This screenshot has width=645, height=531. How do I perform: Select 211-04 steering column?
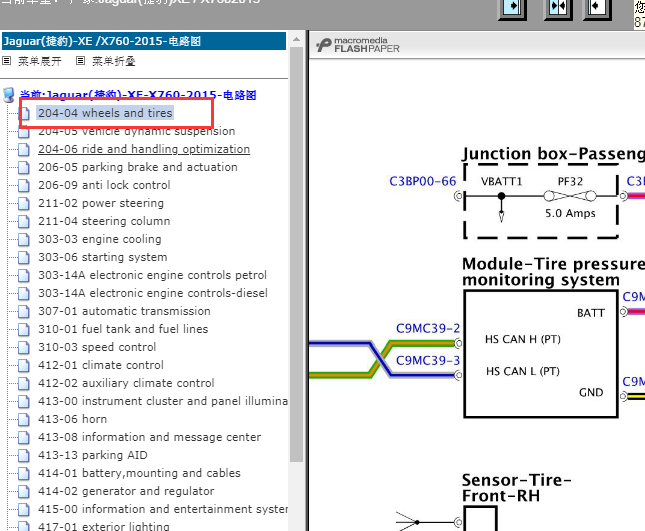tap(104, 221)
